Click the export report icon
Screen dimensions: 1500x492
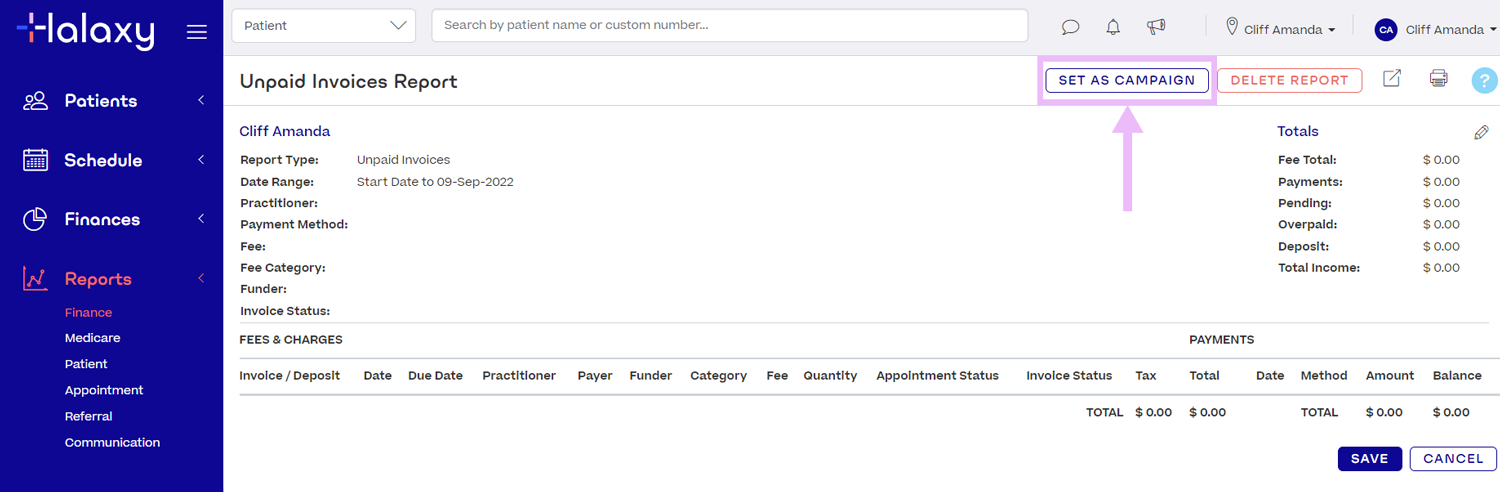pos(1392,79)
